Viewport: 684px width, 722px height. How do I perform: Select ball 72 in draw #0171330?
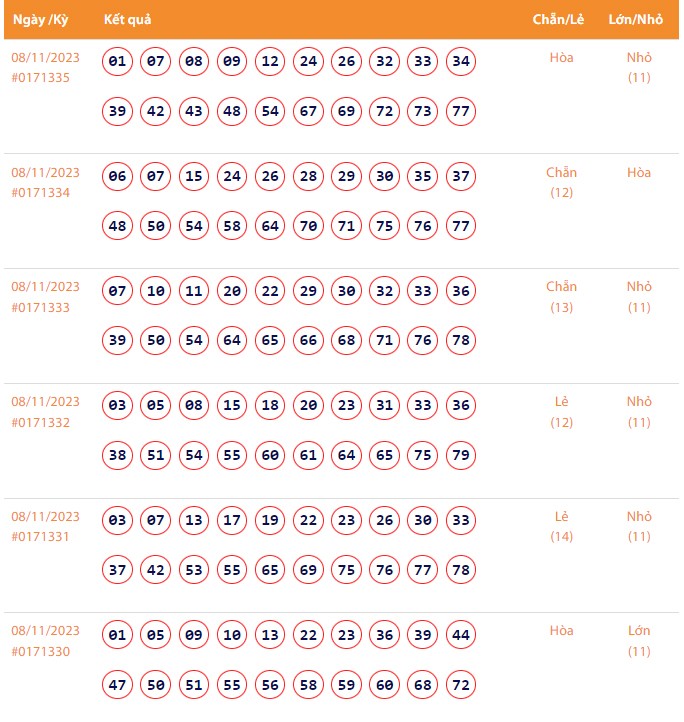(x=461, y=685)
